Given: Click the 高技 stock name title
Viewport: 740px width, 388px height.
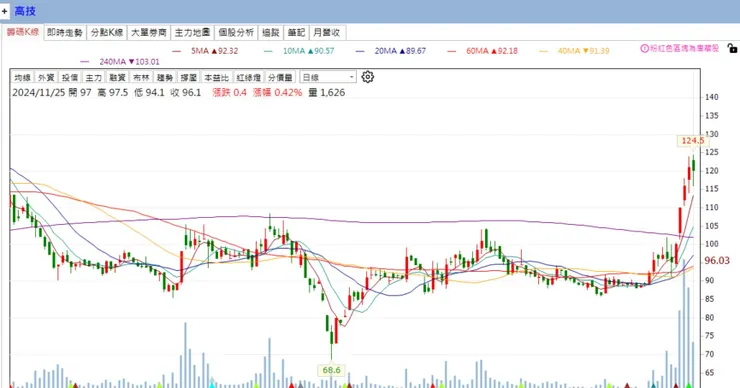Looking at the screenshot, I should [x=25, y=11].
